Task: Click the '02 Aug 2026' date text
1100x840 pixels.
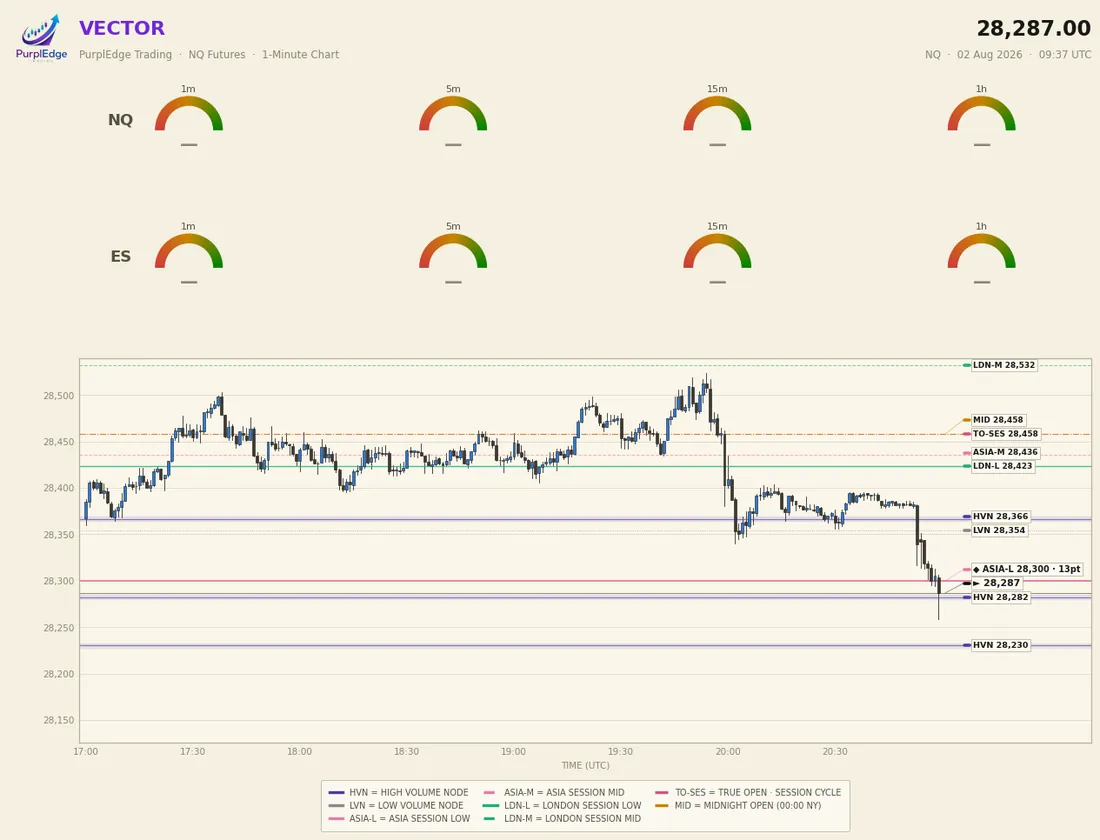Action: tap(989, 55)
